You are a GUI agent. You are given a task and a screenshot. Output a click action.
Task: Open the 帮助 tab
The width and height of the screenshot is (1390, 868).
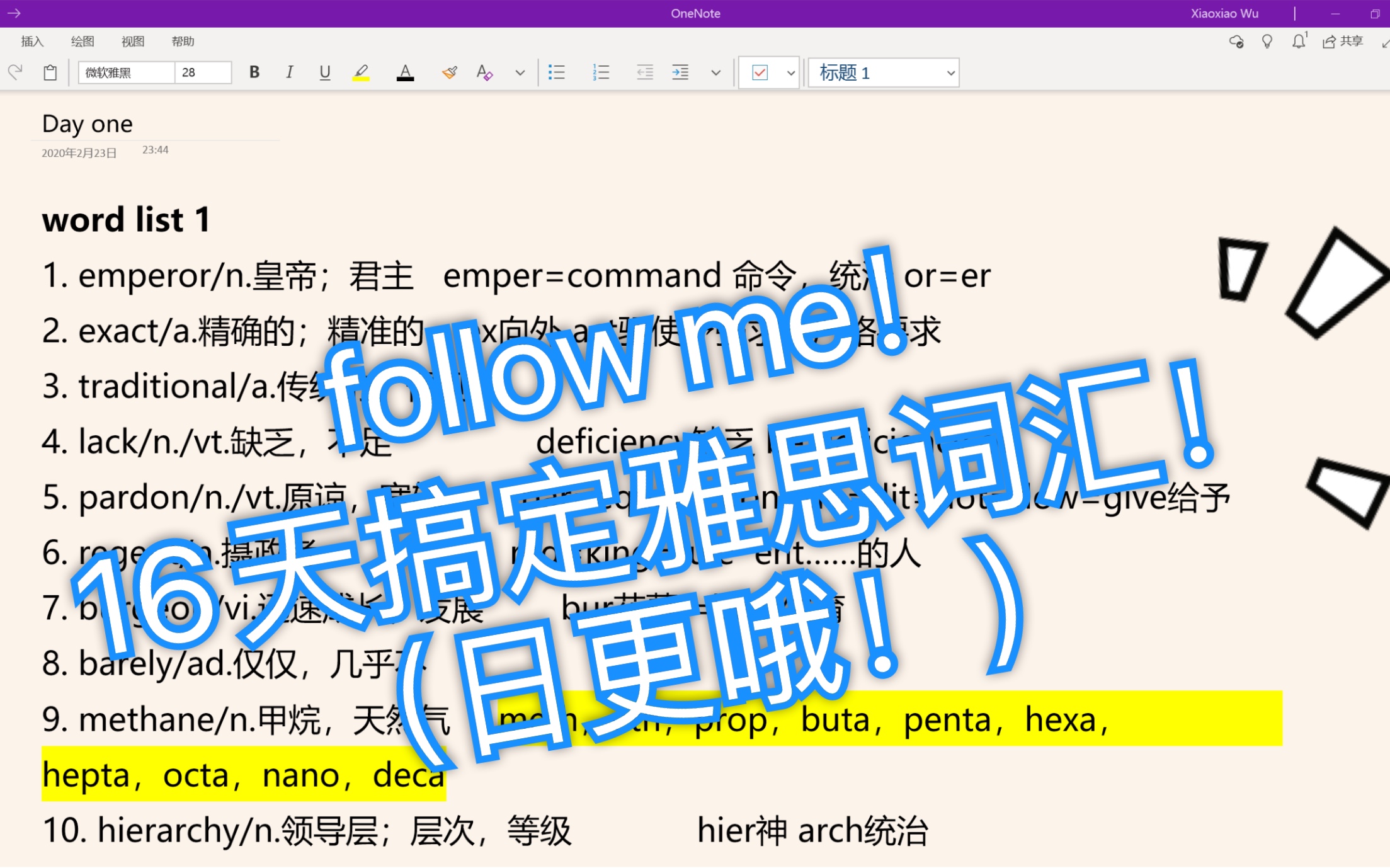[183, 42]
